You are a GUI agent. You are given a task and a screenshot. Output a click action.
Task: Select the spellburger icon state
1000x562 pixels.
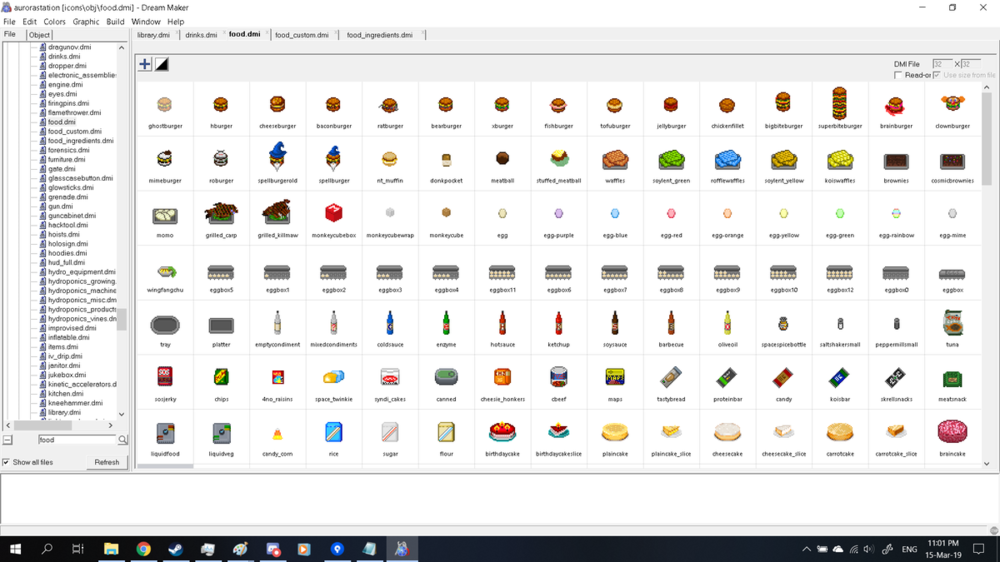click(334, 159)
